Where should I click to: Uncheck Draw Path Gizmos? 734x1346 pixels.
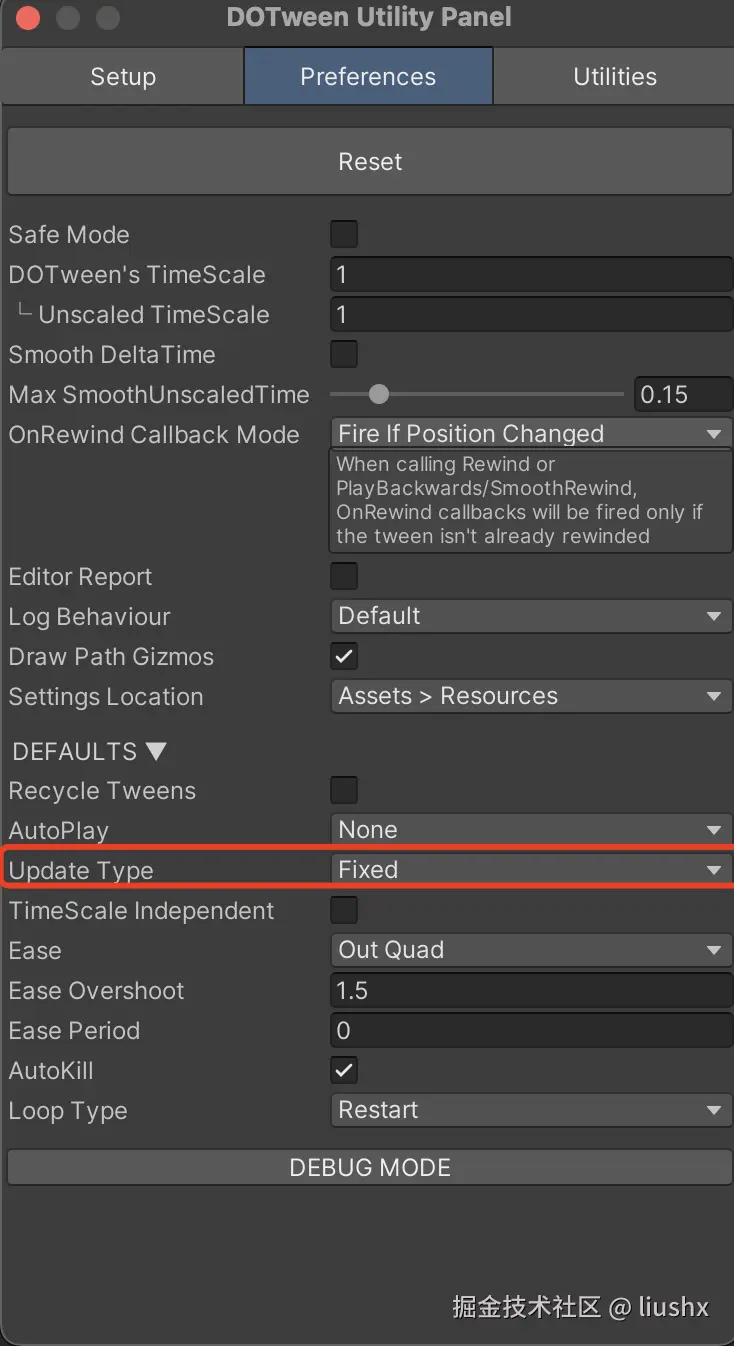(344, 656)
